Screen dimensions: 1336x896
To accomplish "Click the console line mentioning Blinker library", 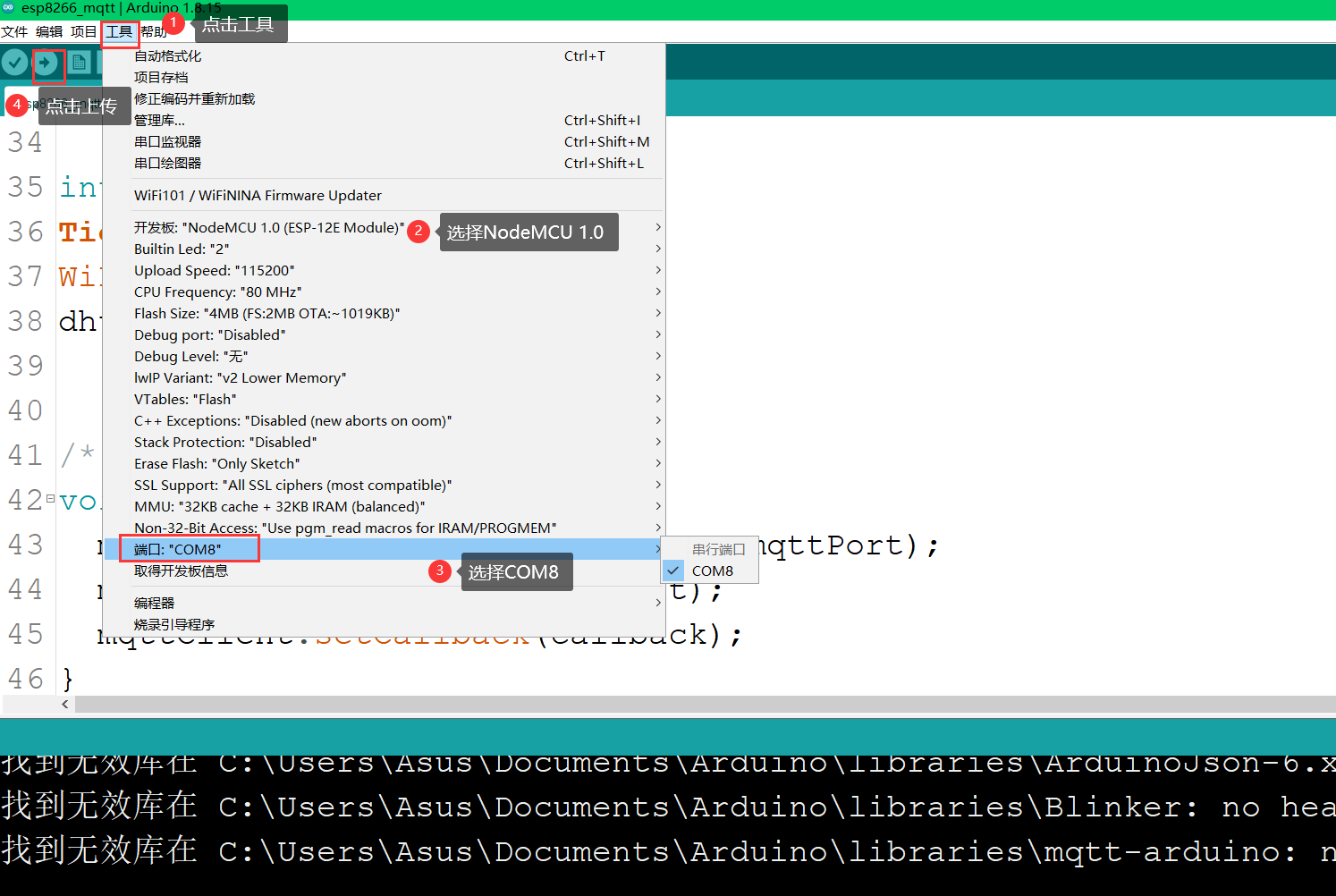I will [x=668, y=807].
